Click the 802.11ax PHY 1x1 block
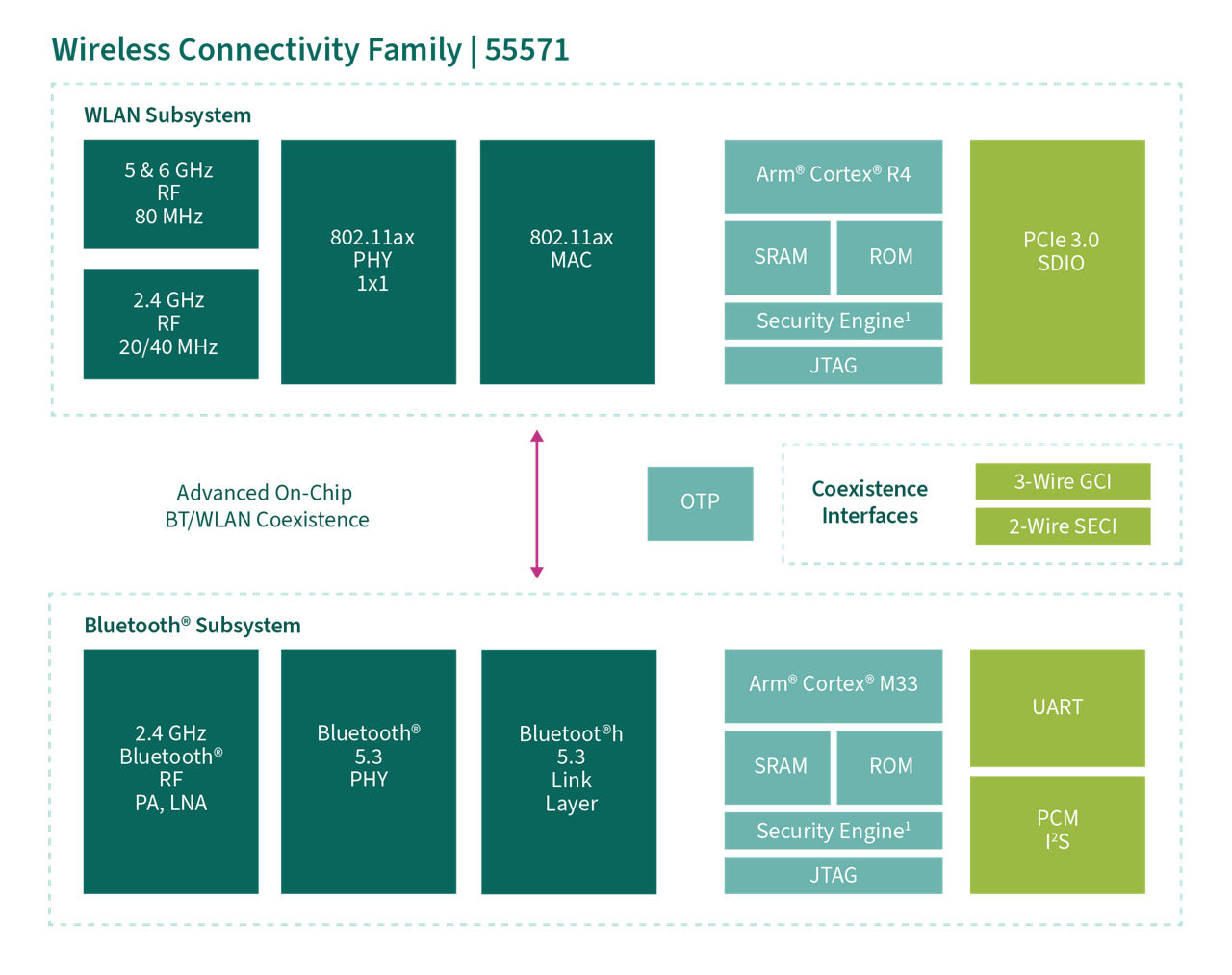1232x975 pixels. point(369,262)
